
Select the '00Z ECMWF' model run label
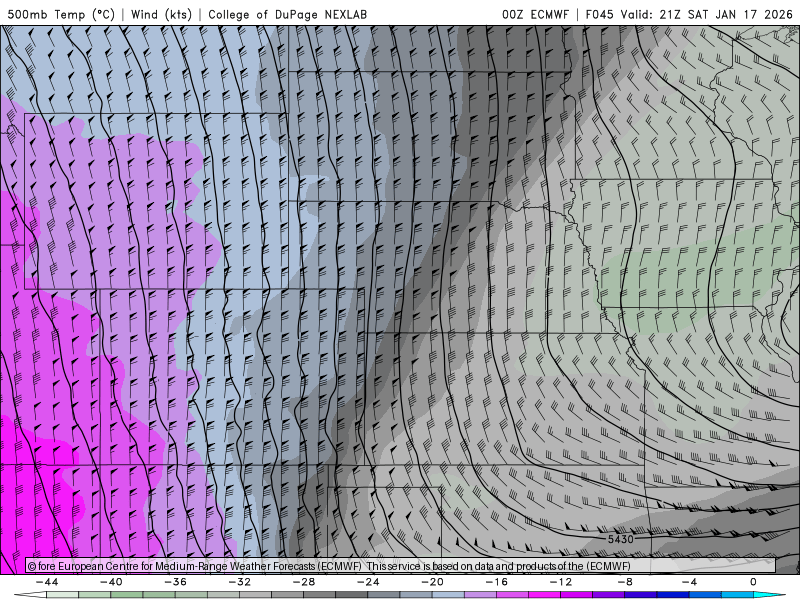point(535,14)
